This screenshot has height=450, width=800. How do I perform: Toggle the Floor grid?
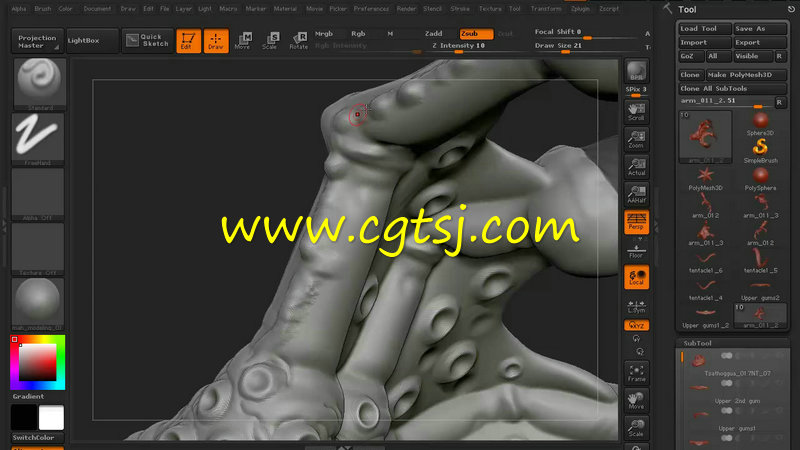pyautogui.click(x=636, y=251)
